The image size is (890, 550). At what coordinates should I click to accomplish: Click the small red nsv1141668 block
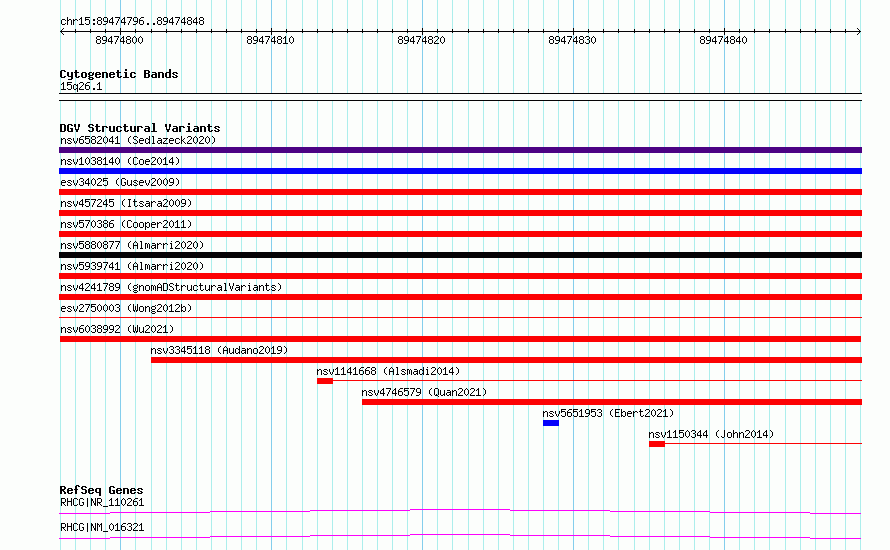325,381
